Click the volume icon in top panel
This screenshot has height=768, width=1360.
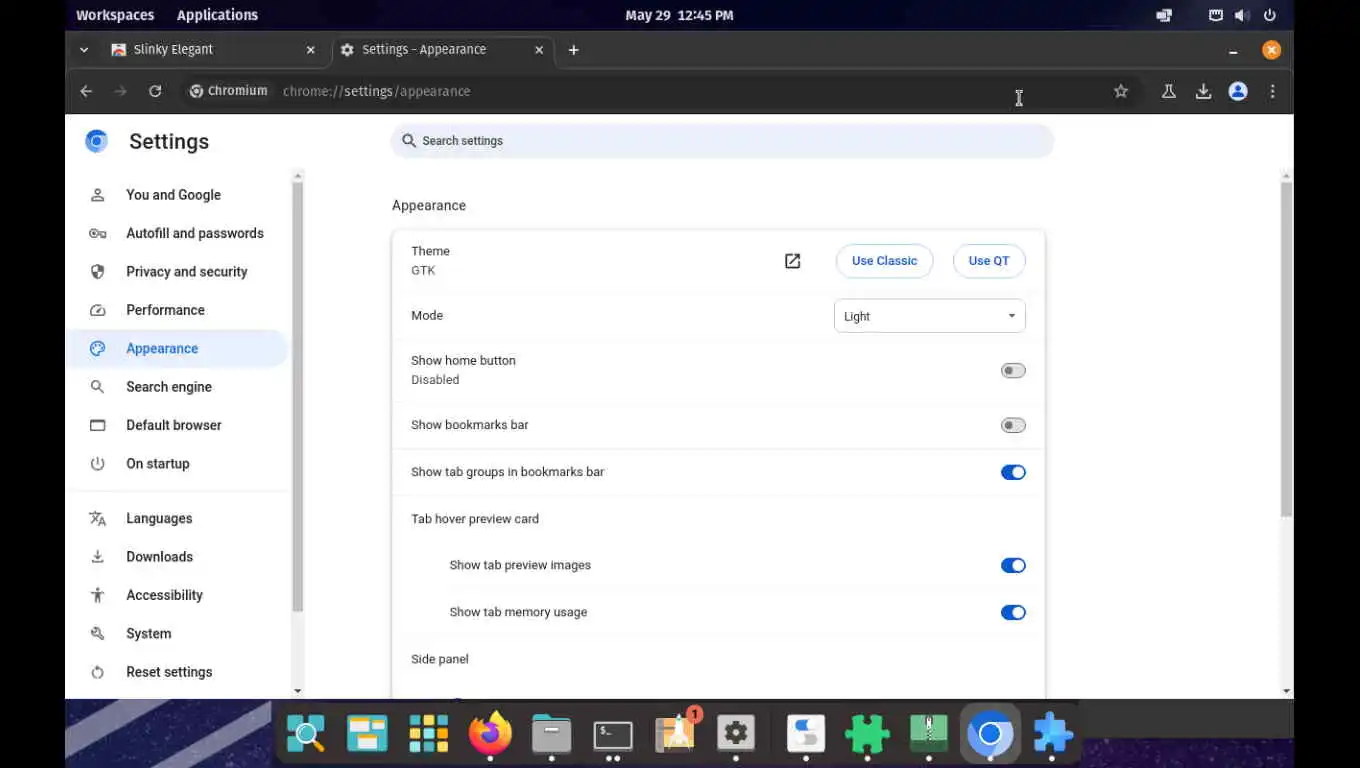pyautogui.click(x=1242, y=15)
